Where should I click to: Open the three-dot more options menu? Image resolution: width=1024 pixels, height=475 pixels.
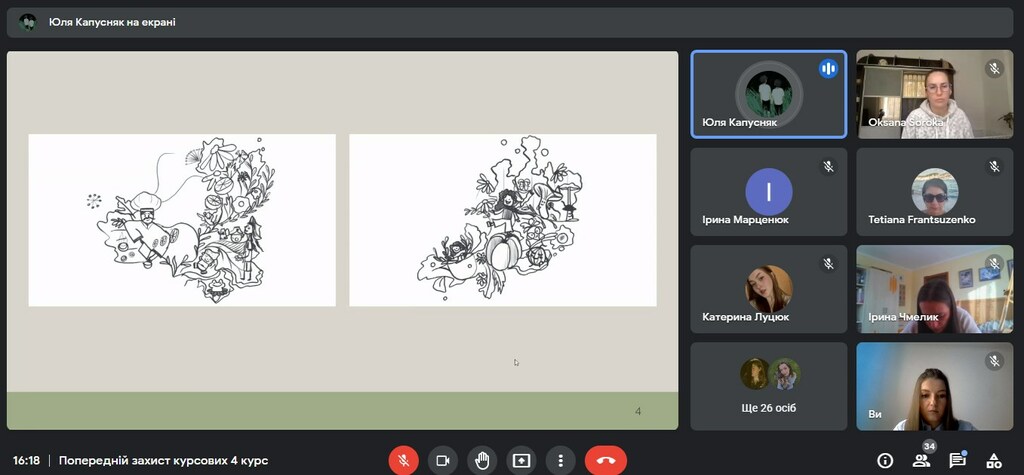(x=560, y=461)
